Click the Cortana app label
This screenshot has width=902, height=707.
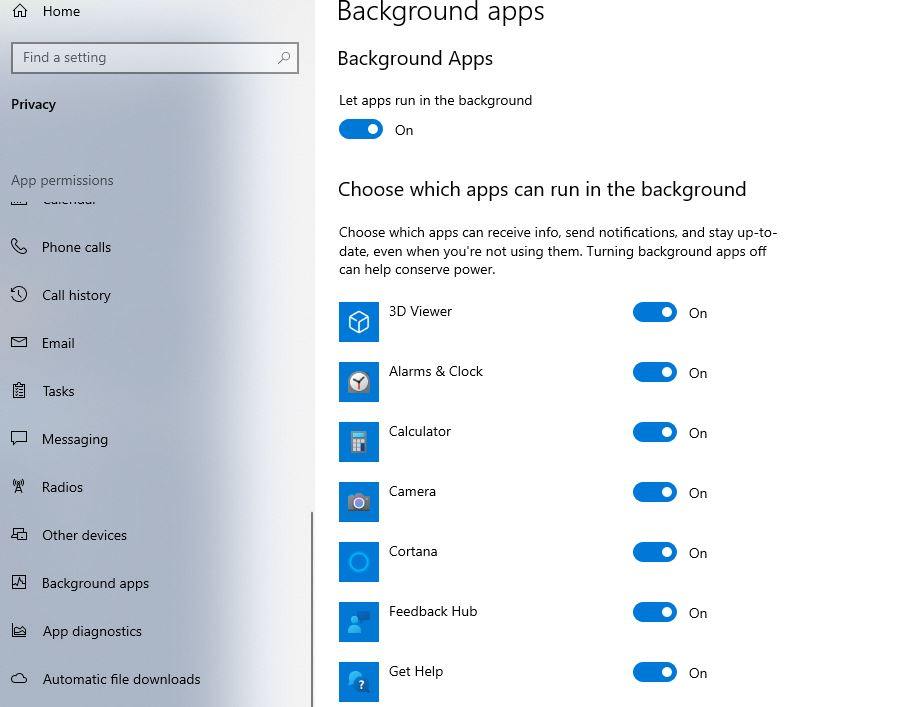tap(413, 551)
